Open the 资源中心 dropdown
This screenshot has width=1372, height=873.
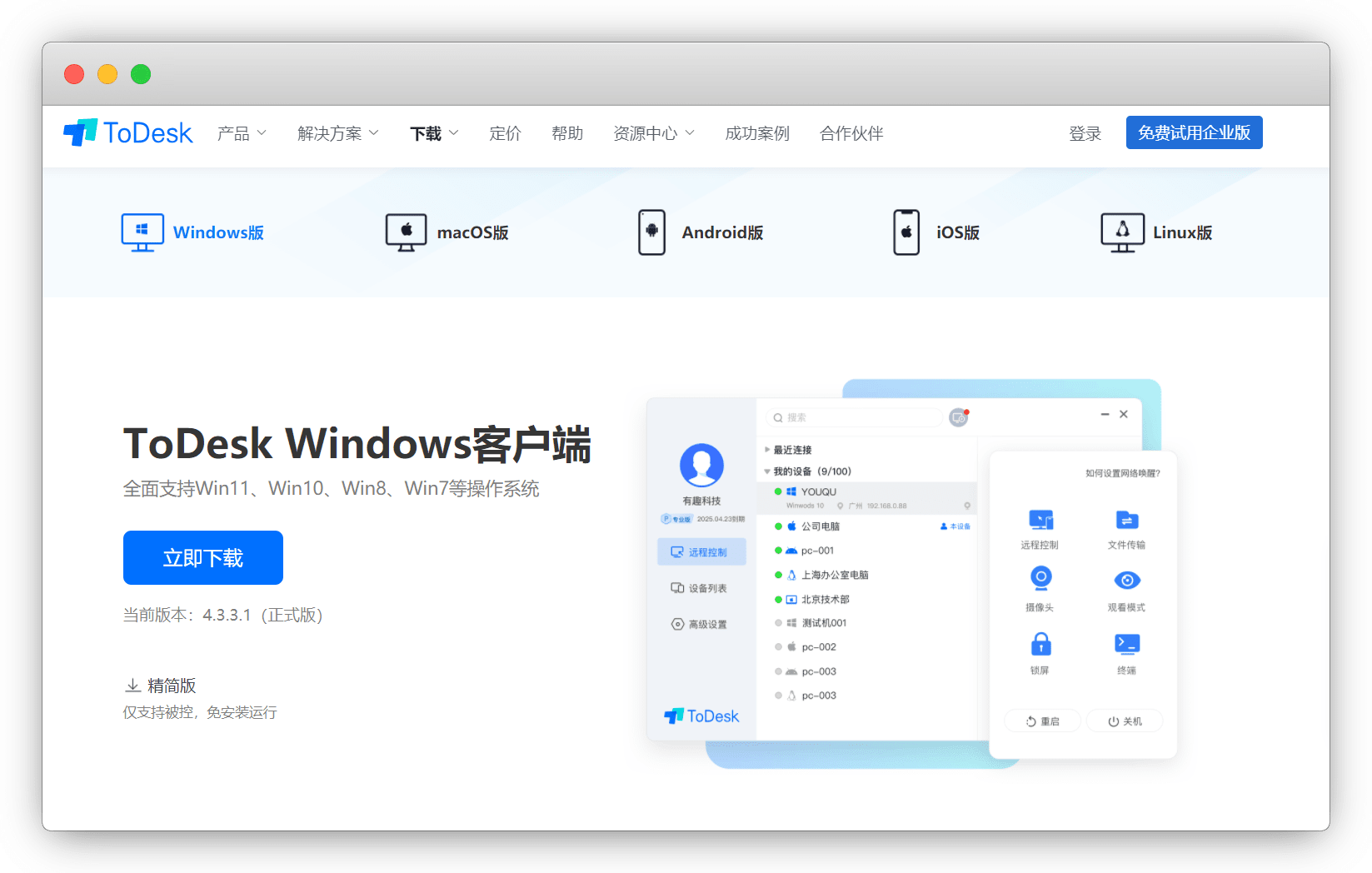point(653,133)
